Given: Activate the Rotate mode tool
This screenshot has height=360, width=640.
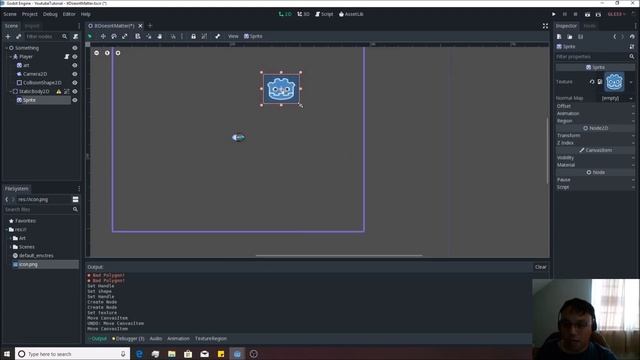Looking at the screenshot, I should pyautogui.click(x=114, y=36).
